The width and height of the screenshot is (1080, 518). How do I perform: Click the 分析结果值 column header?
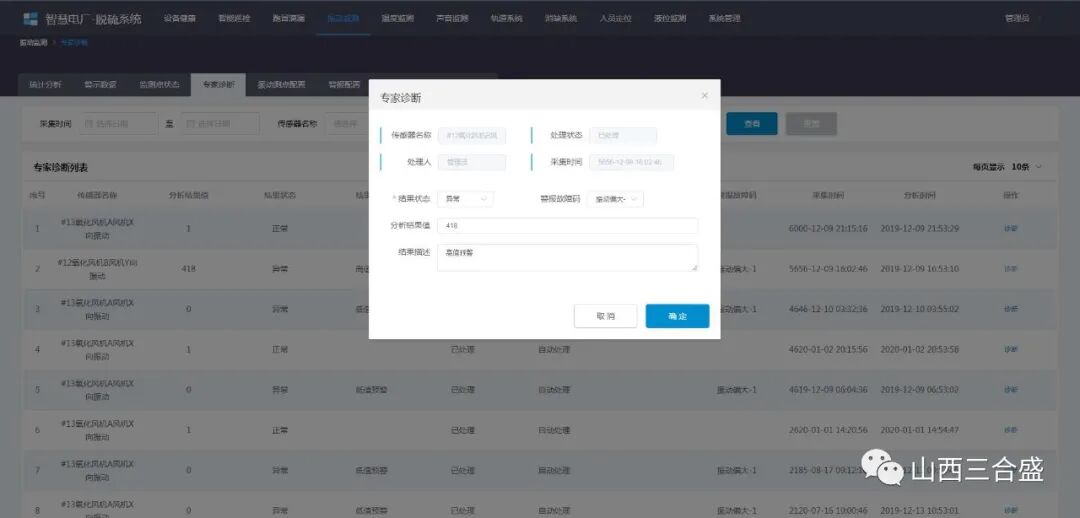click(x=189, y=195)
